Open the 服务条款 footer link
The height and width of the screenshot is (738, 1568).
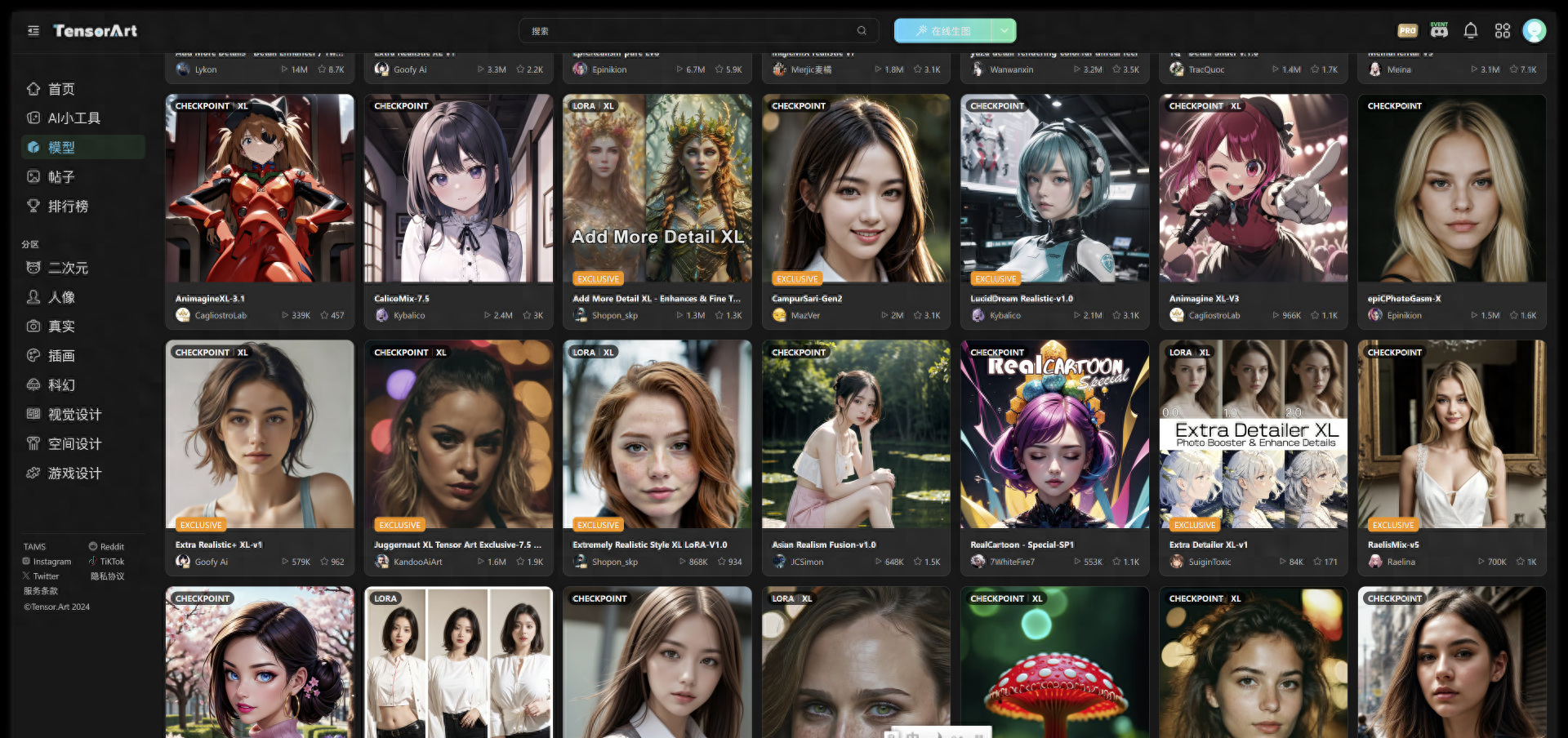[x=40, y=591]
